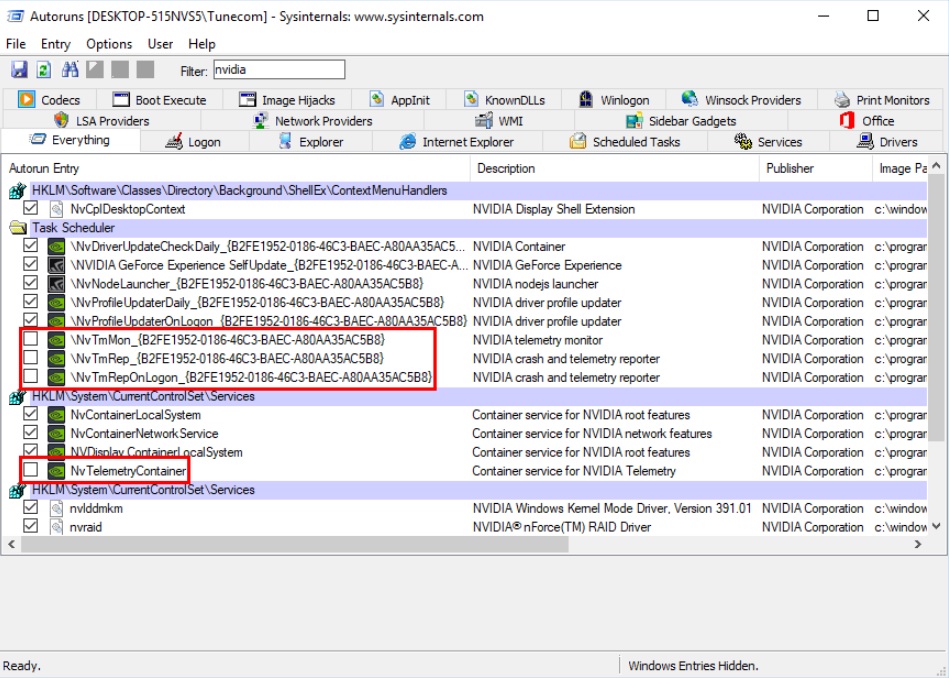Click the NVIDIA icon beside NvTelemetryContainer
Viewport: 949px width, 678px height.
(56, 470)
